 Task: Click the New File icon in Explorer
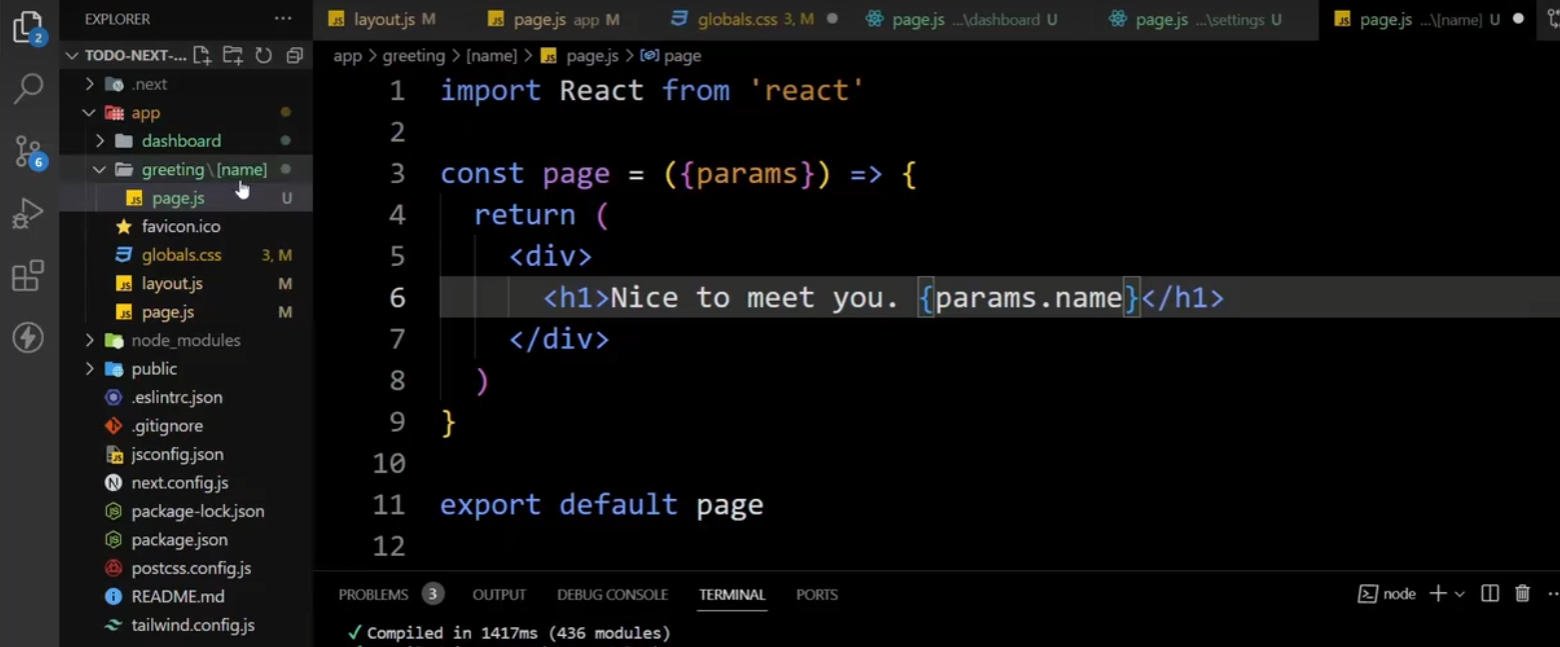pyautogui.click(x=202, y=57)
